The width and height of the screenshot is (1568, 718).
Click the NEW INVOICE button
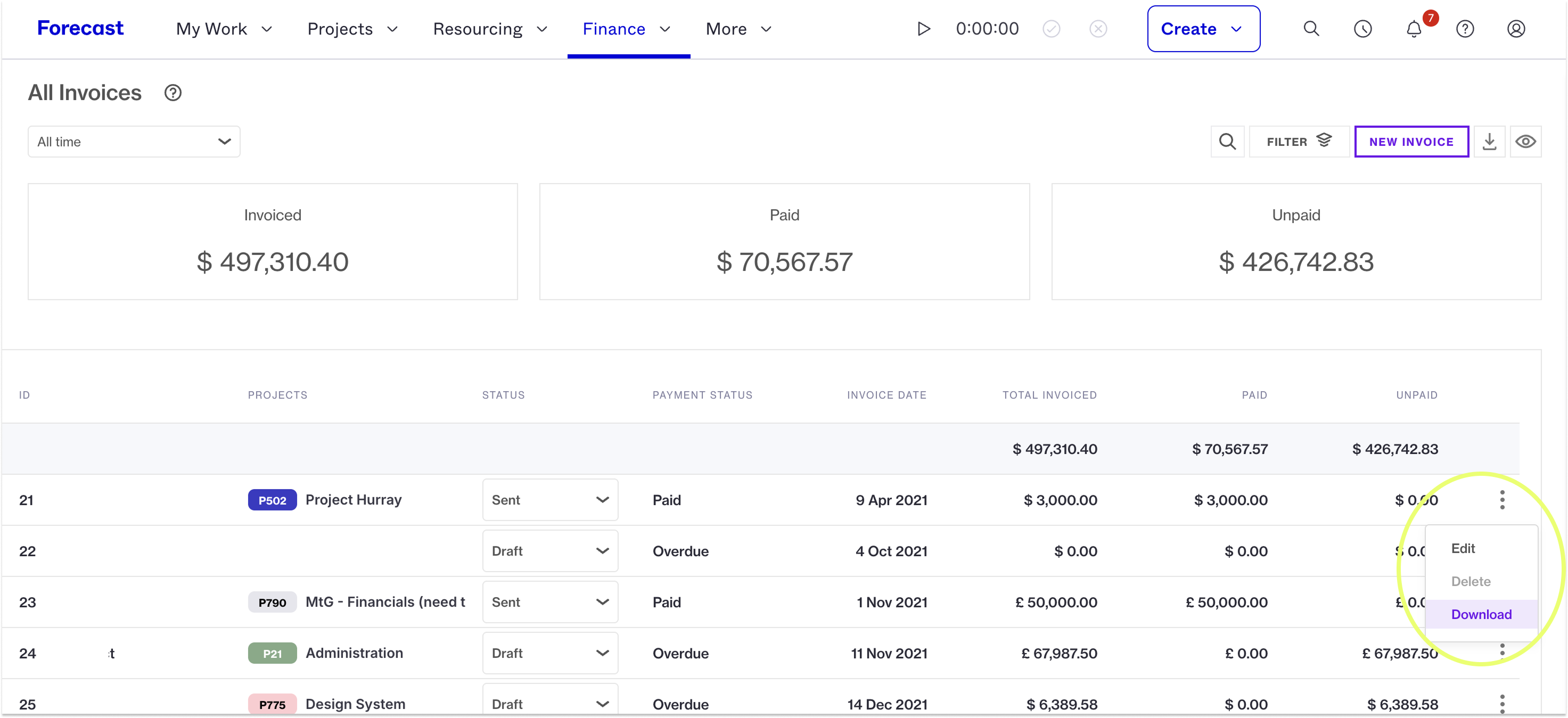point(1411,142)
